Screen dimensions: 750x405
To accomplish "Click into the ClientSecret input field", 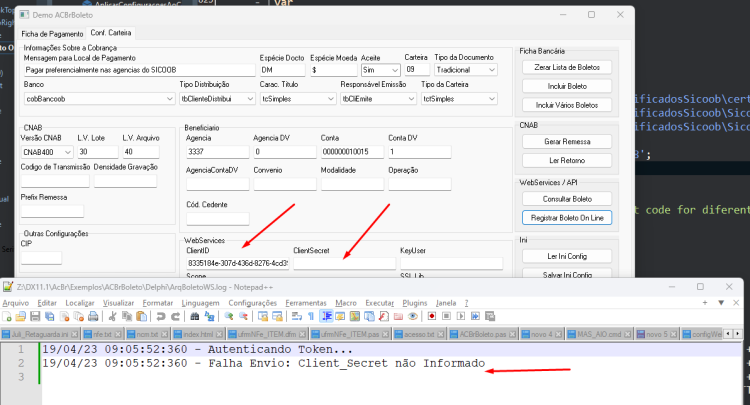I will [x=344, y=263].
